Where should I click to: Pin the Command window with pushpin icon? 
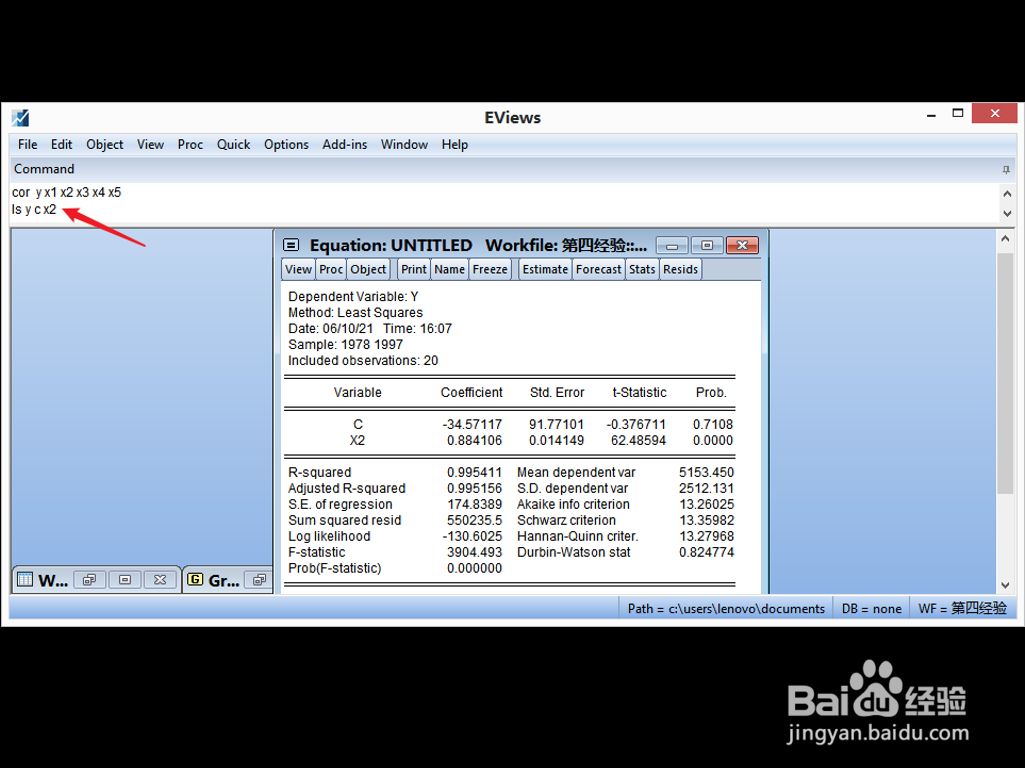click(1006, 170)
